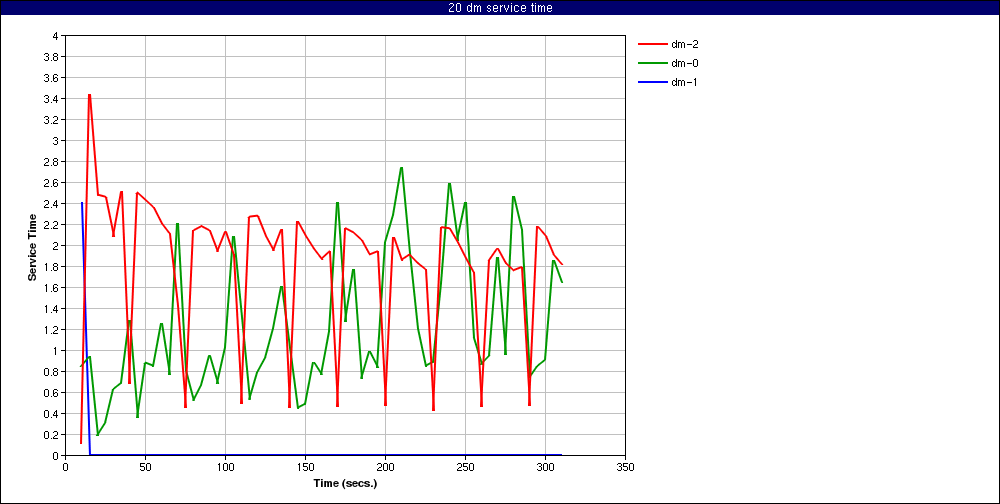Screen dimensions: 1000x504
Task: Click the green dm-0 legend line swatch
Action: pos(652,63)
